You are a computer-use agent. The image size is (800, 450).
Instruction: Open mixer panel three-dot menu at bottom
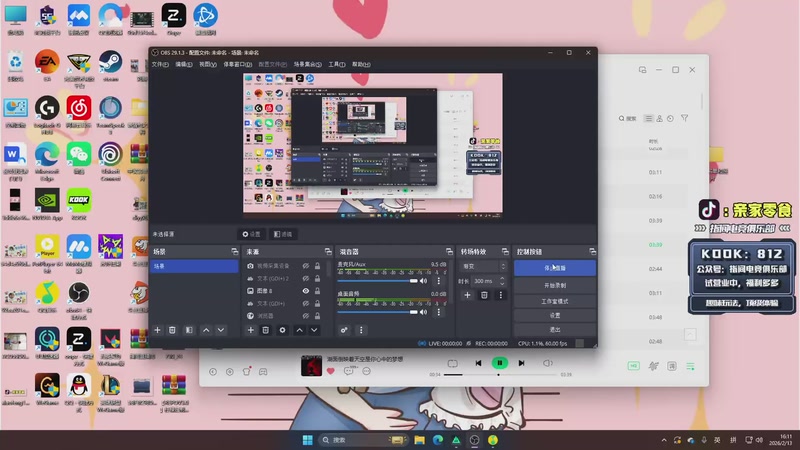(361, 330)
